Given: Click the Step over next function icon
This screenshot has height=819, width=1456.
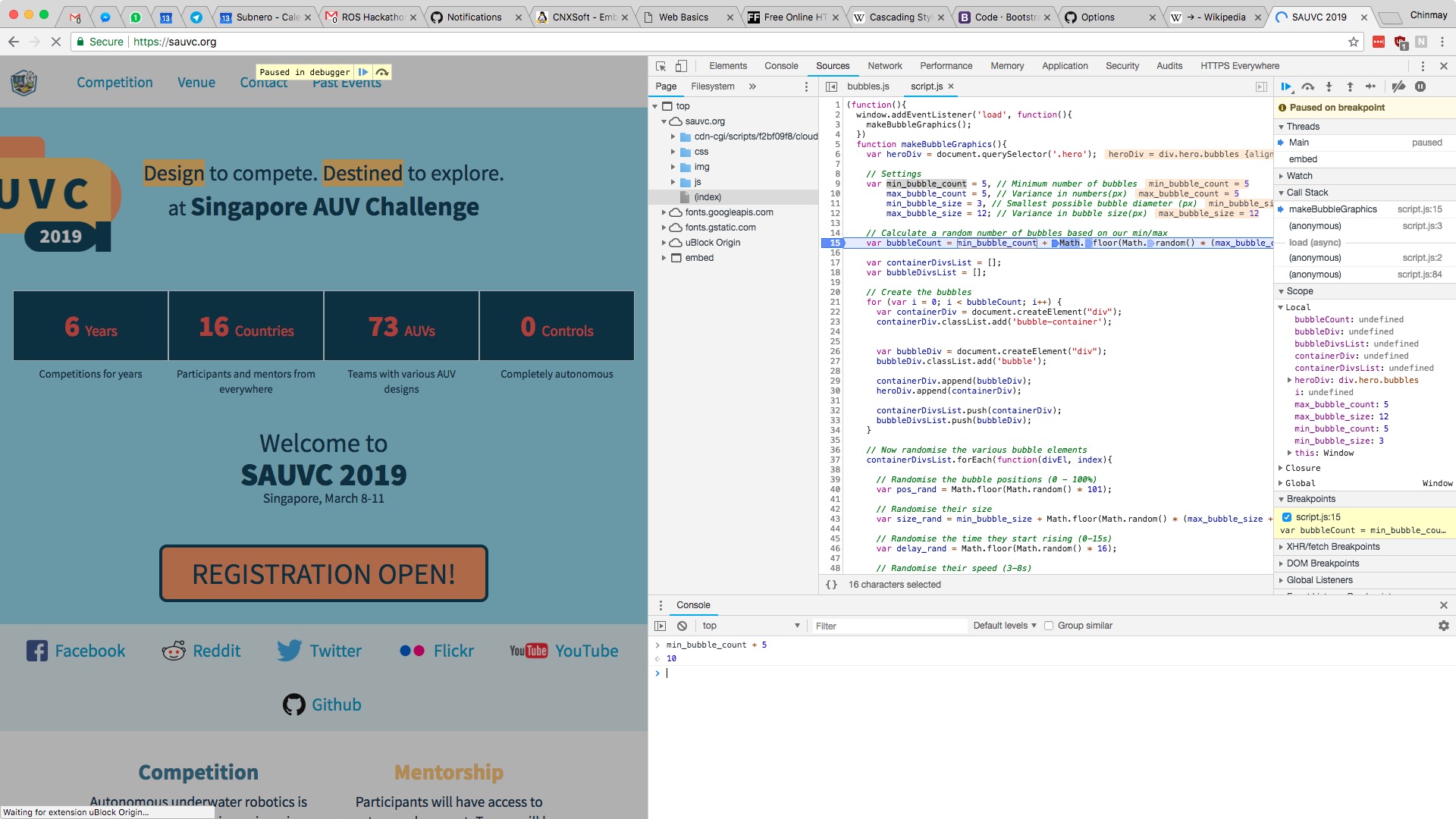Looking at the screenshot, I should 1307,86.
